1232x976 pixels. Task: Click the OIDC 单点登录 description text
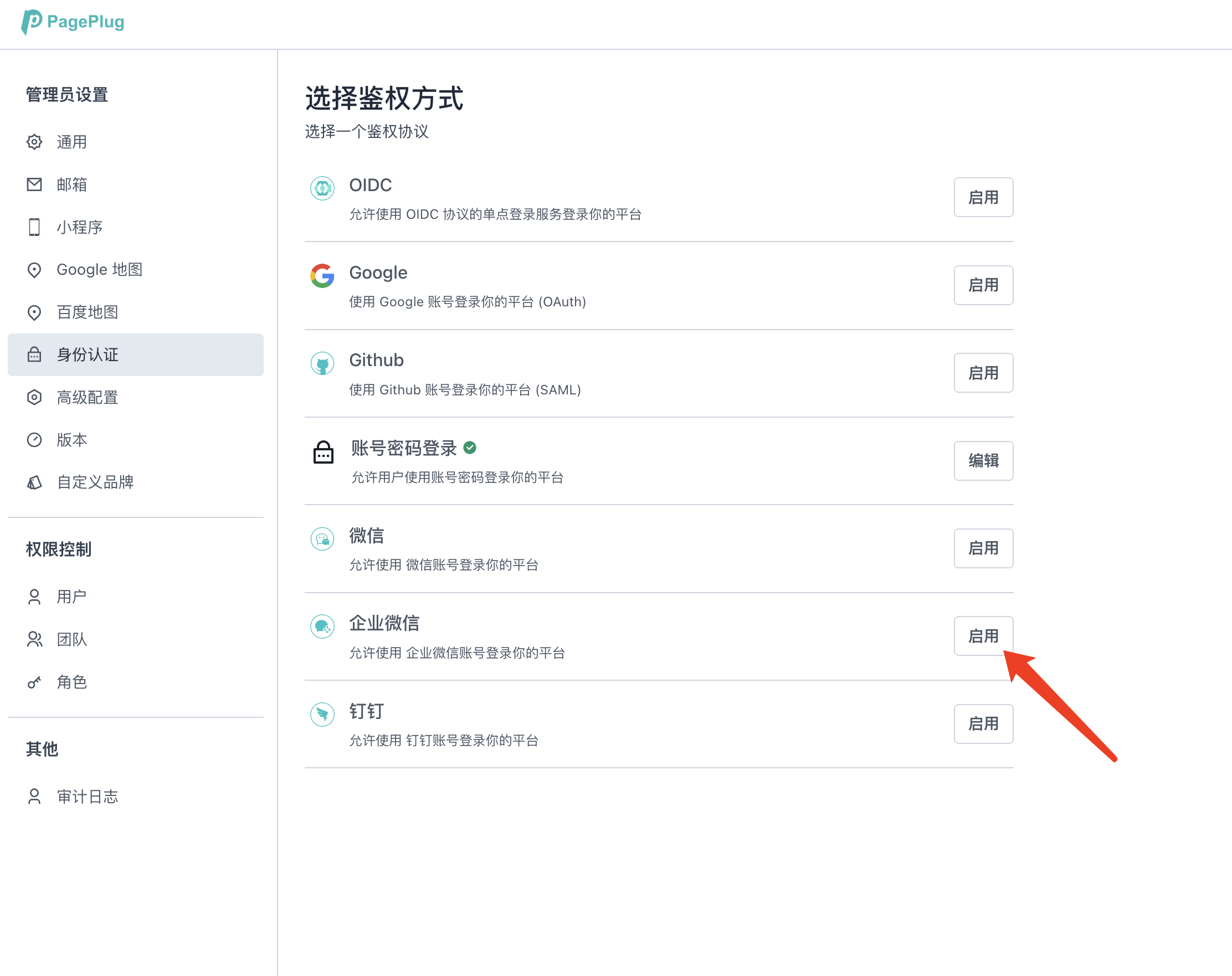coord(495,214)
